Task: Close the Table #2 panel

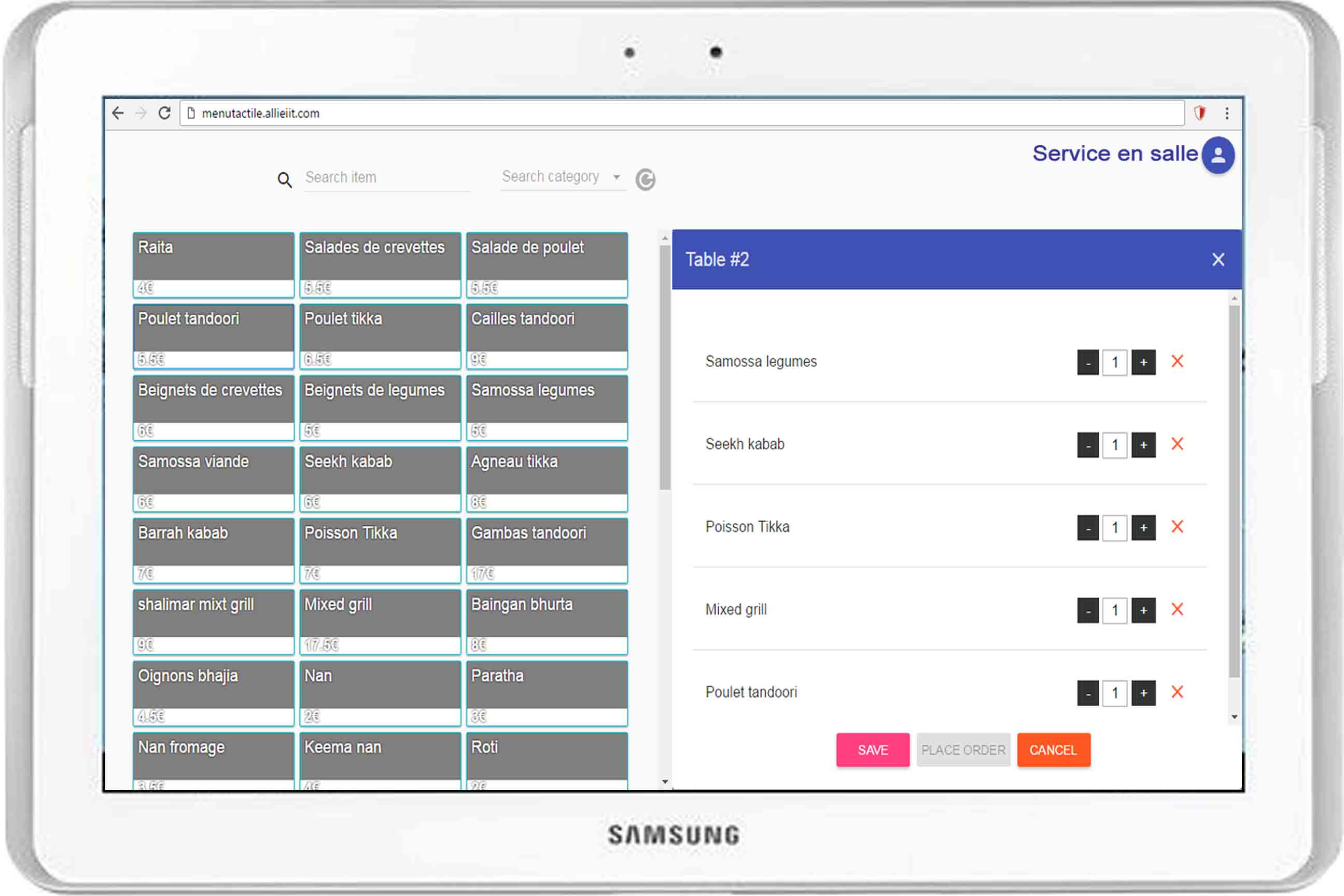Action: click(1219, 260)
